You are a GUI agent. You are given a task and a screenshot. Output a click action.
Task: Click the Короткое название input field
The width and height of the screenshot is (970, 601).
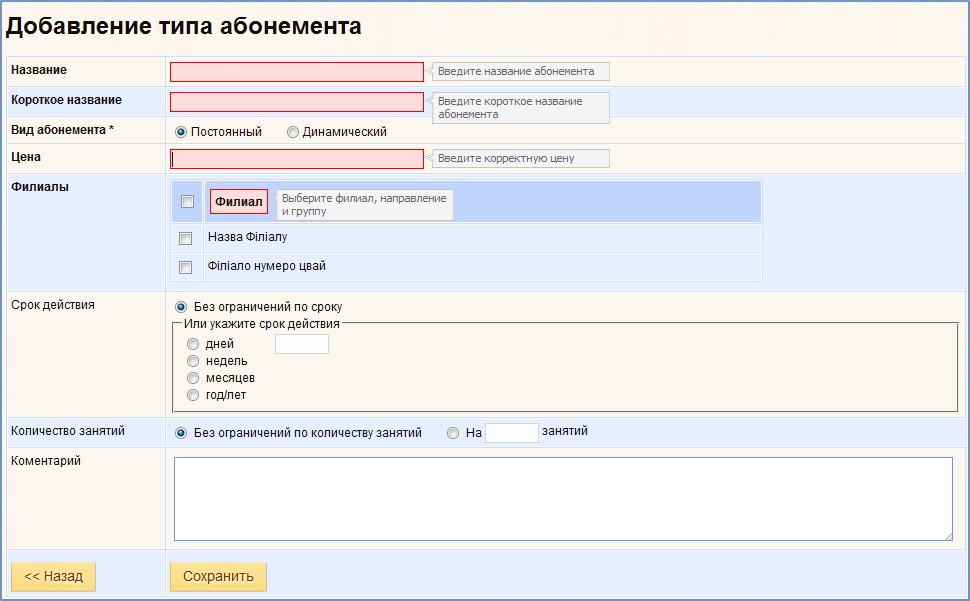coord(297,102)
